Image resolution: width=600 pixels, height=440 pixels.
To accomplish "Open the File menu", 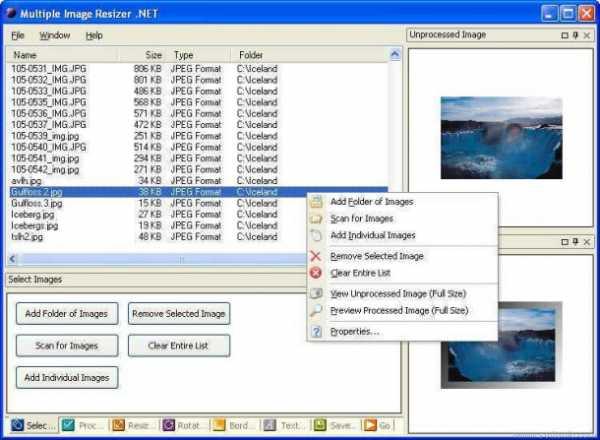I will [x=18, y=35].
